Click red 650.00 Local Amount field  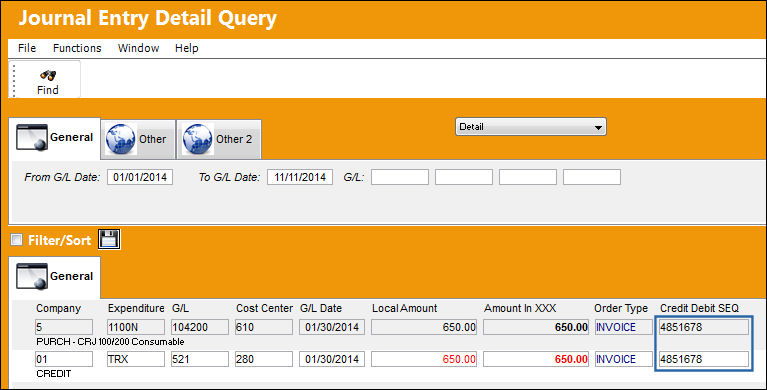tap(424, 359)
